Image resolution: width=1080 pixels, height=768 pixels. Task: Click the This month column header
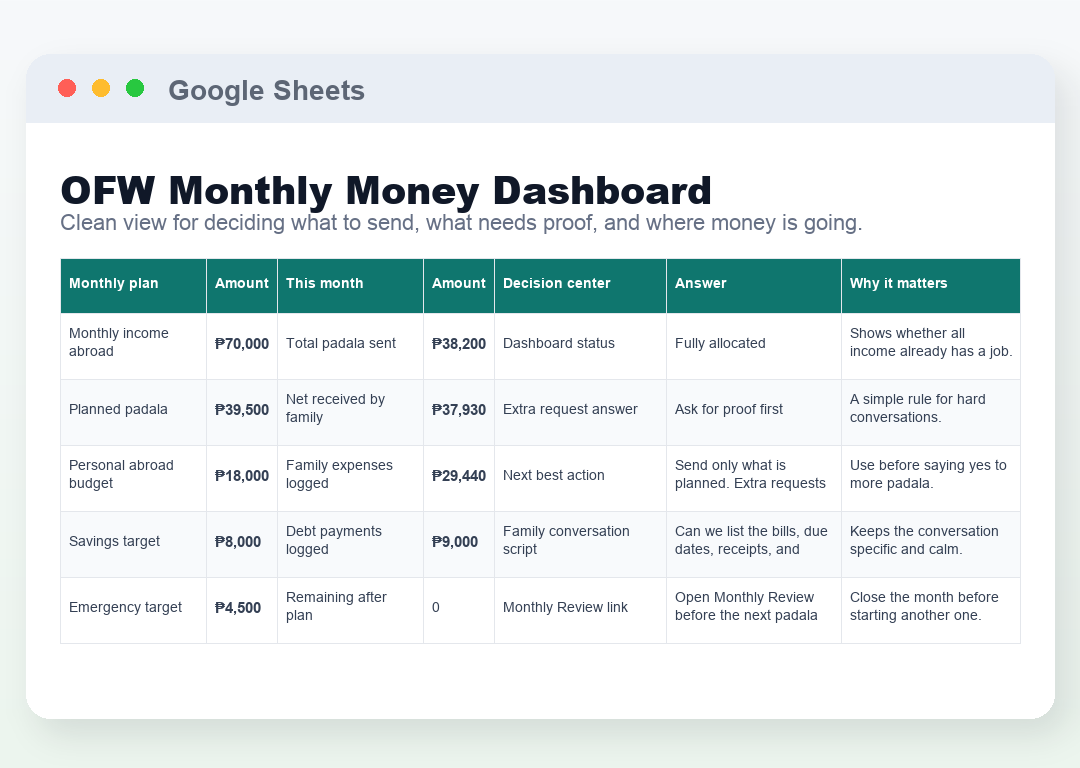351,286
